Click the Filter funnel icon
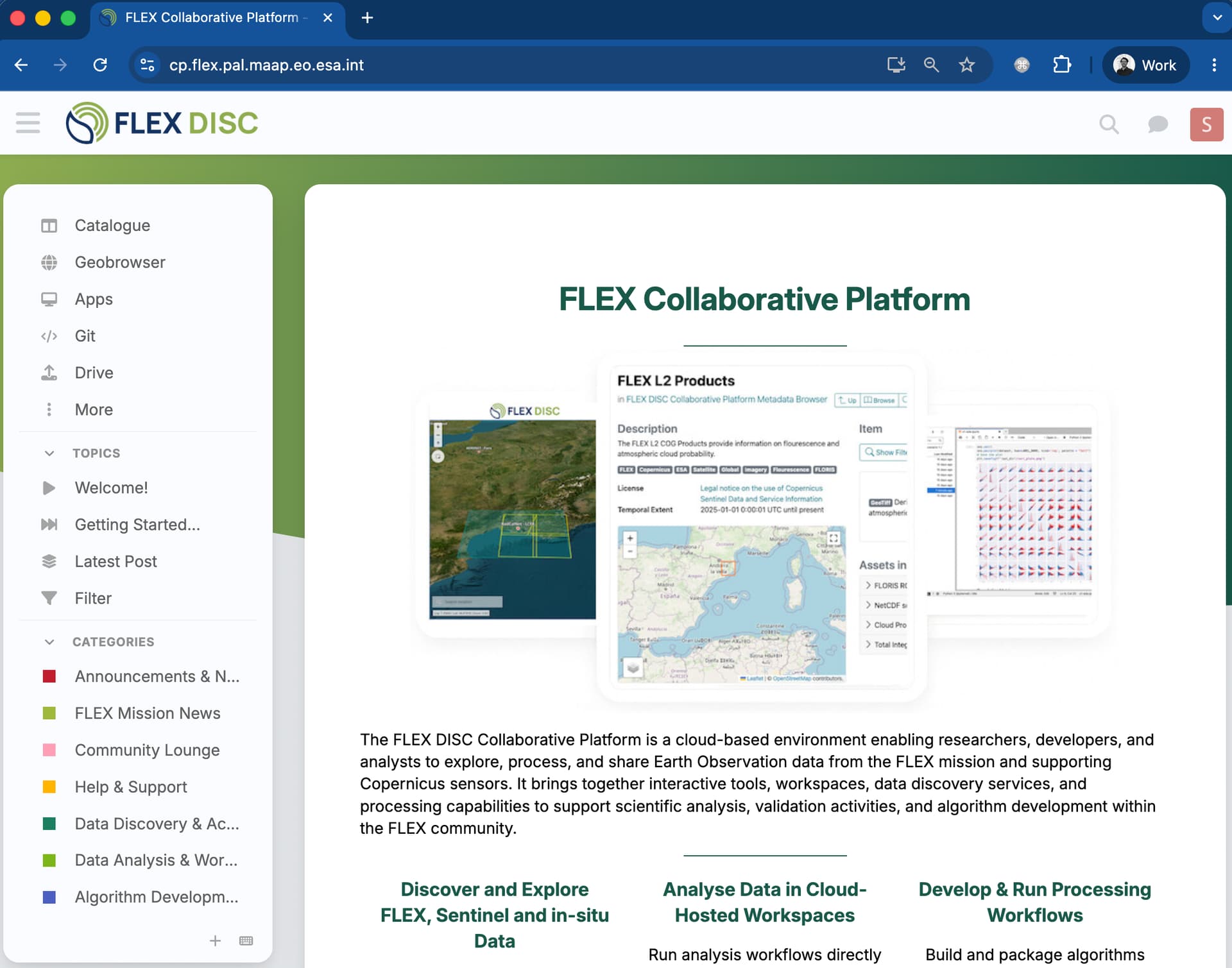This screenshot has height=968, width=1232. (49, 598)
